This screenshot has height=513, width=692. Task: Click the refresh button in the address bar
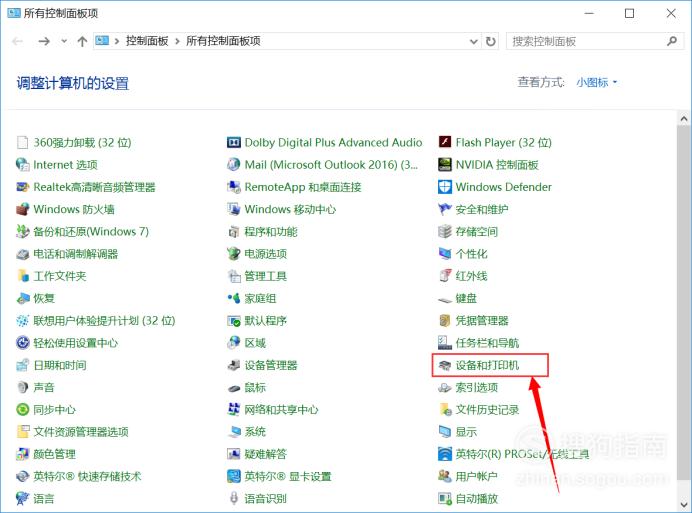[491, 41]
